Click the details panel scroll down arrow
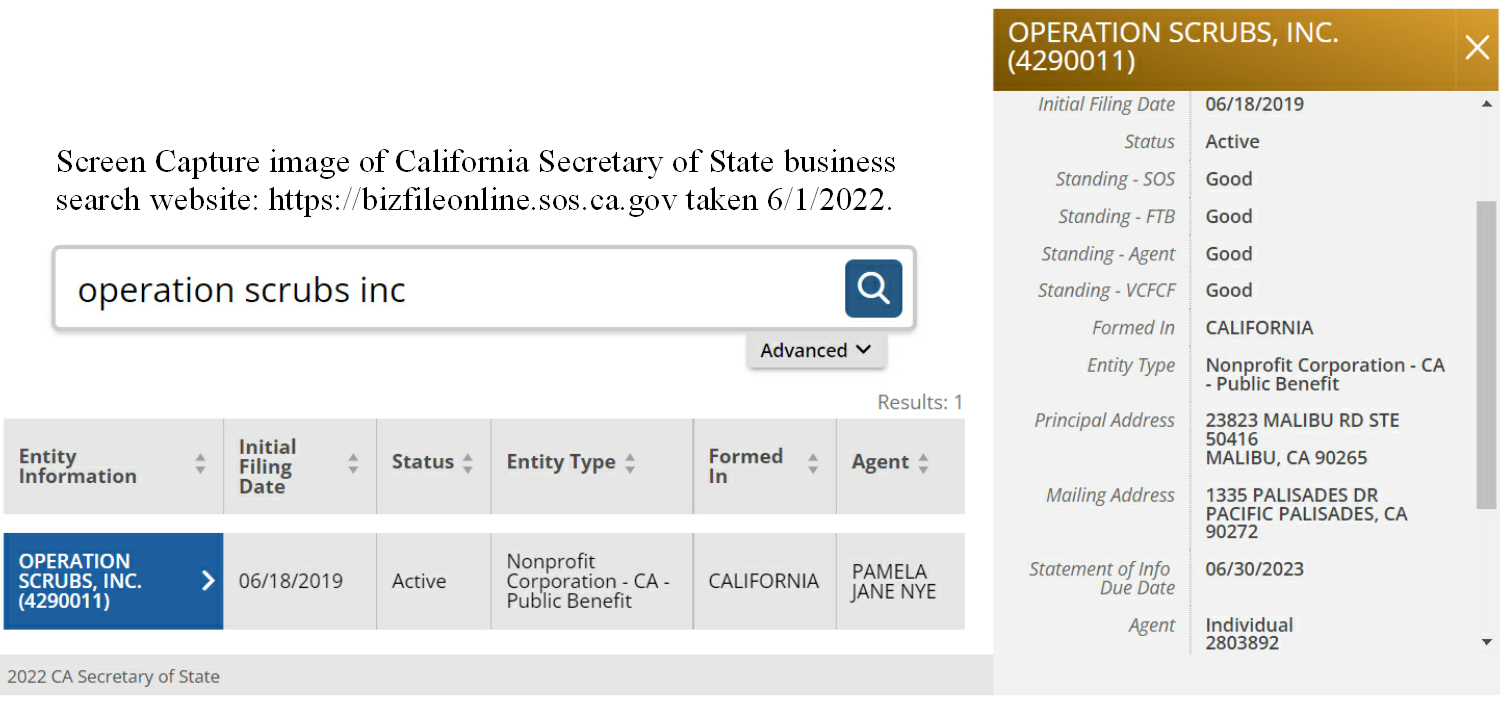 click(1487, 642)
